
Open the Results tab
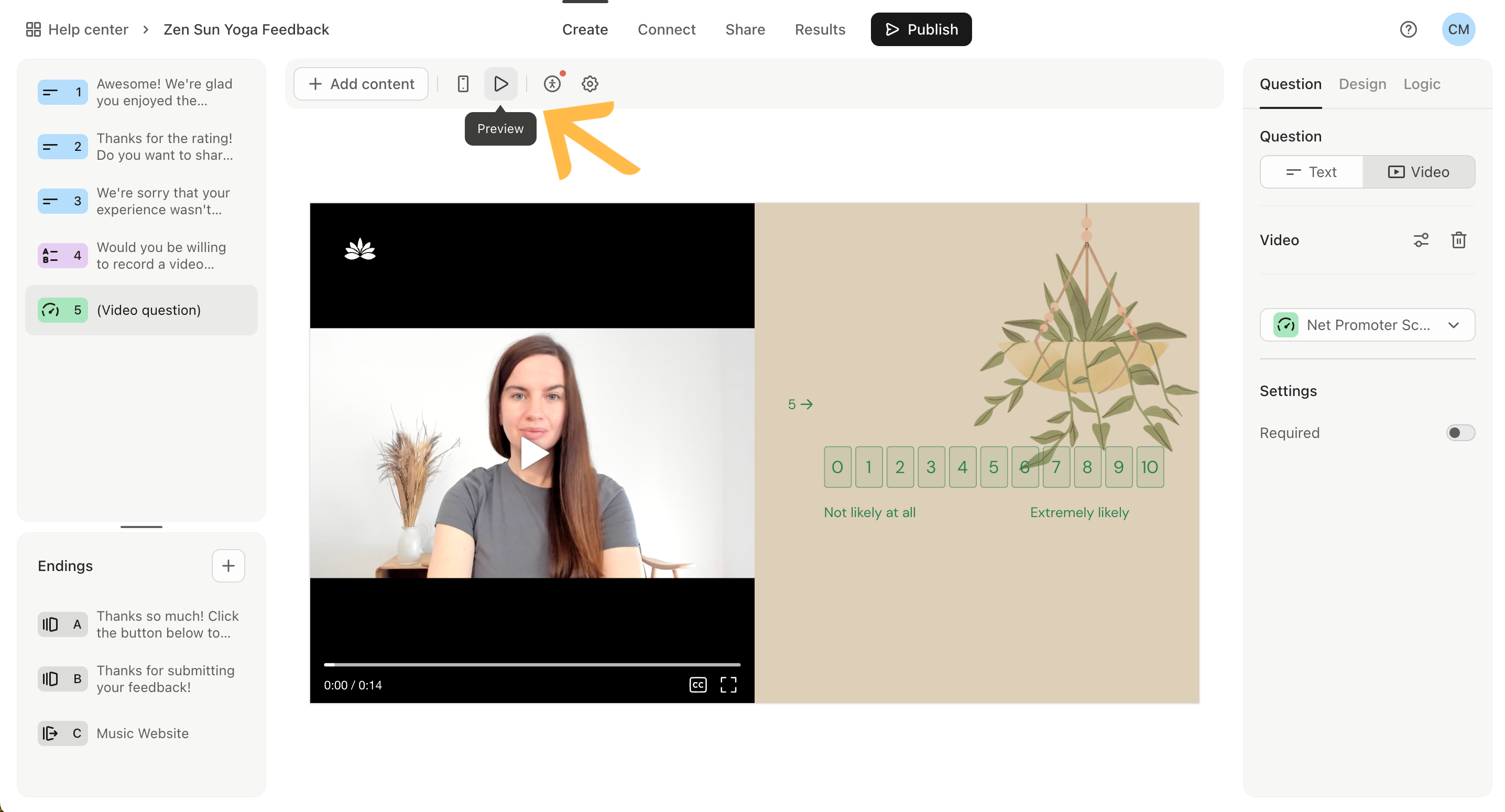(820, 29)
